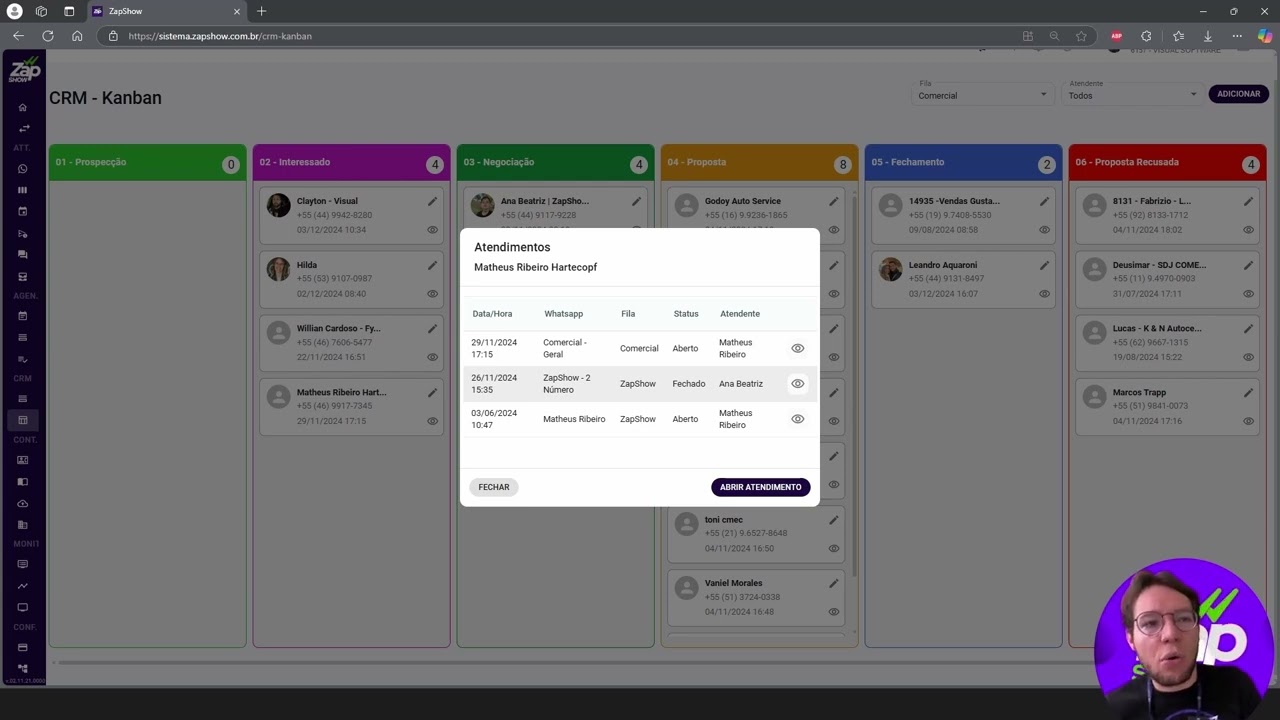Click the 03 - Negociação column header

555,162
